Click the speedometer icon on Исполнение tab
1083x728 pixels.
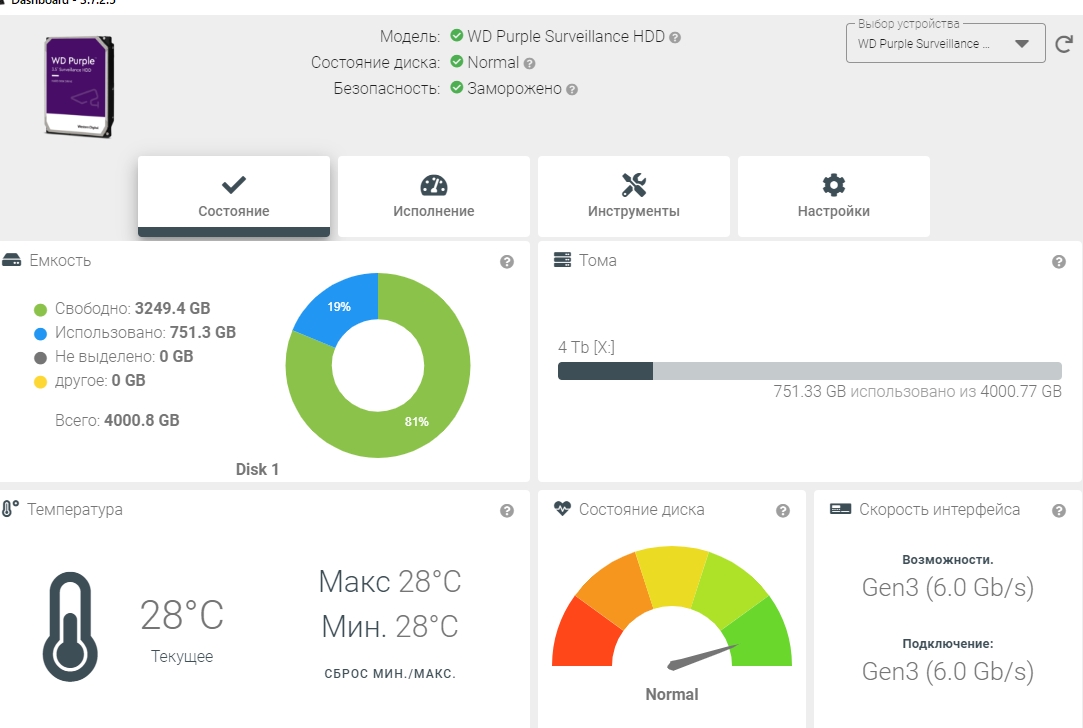pos(434,185)
